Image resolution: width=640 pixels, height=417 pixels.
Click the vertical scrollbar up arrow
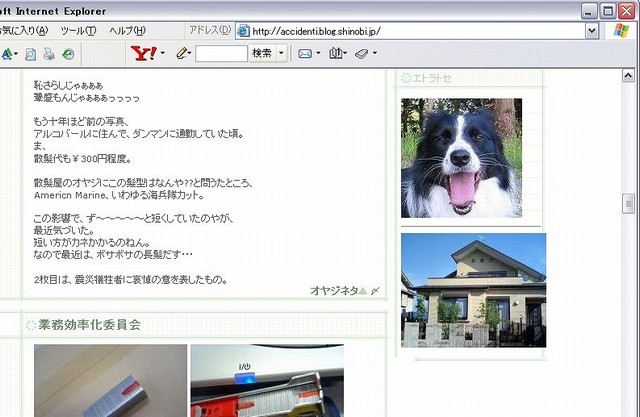tap(628, 76)
